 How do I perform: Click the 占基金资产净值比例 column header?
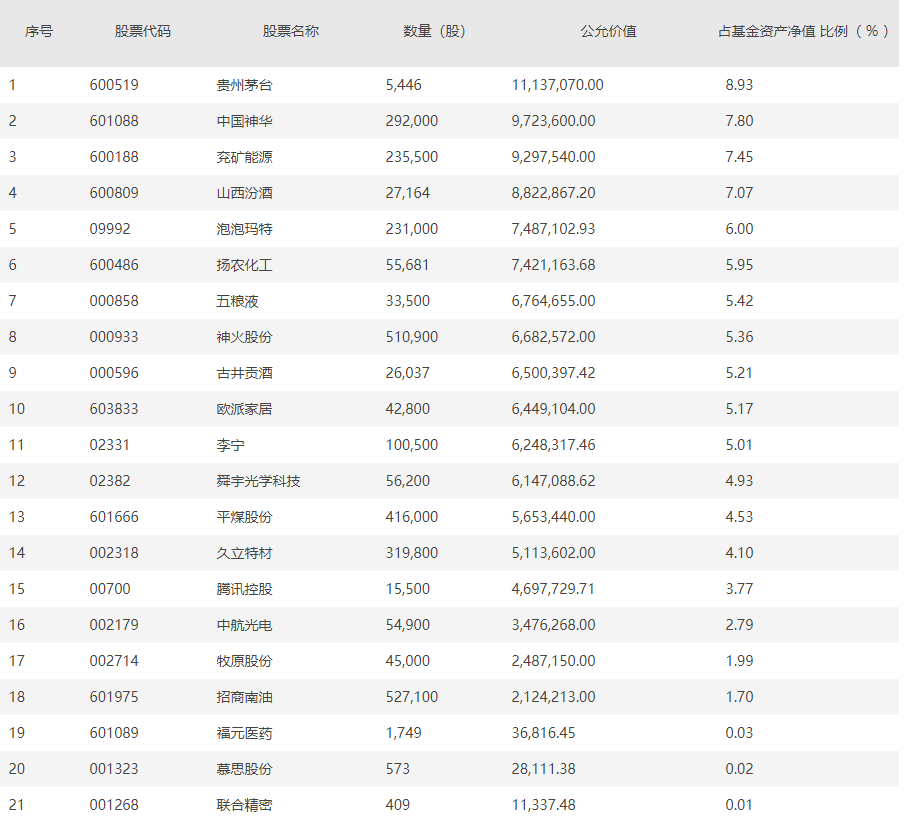(803, 31)
